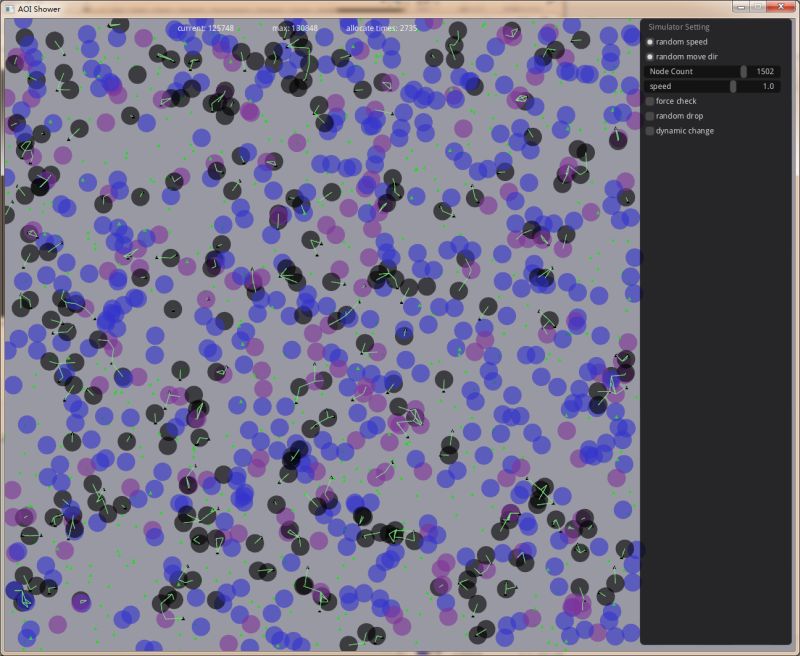Click the AOI Shower title bar text
The width and height of the screenshot is (800, 656).
click(x=39, y=8)
